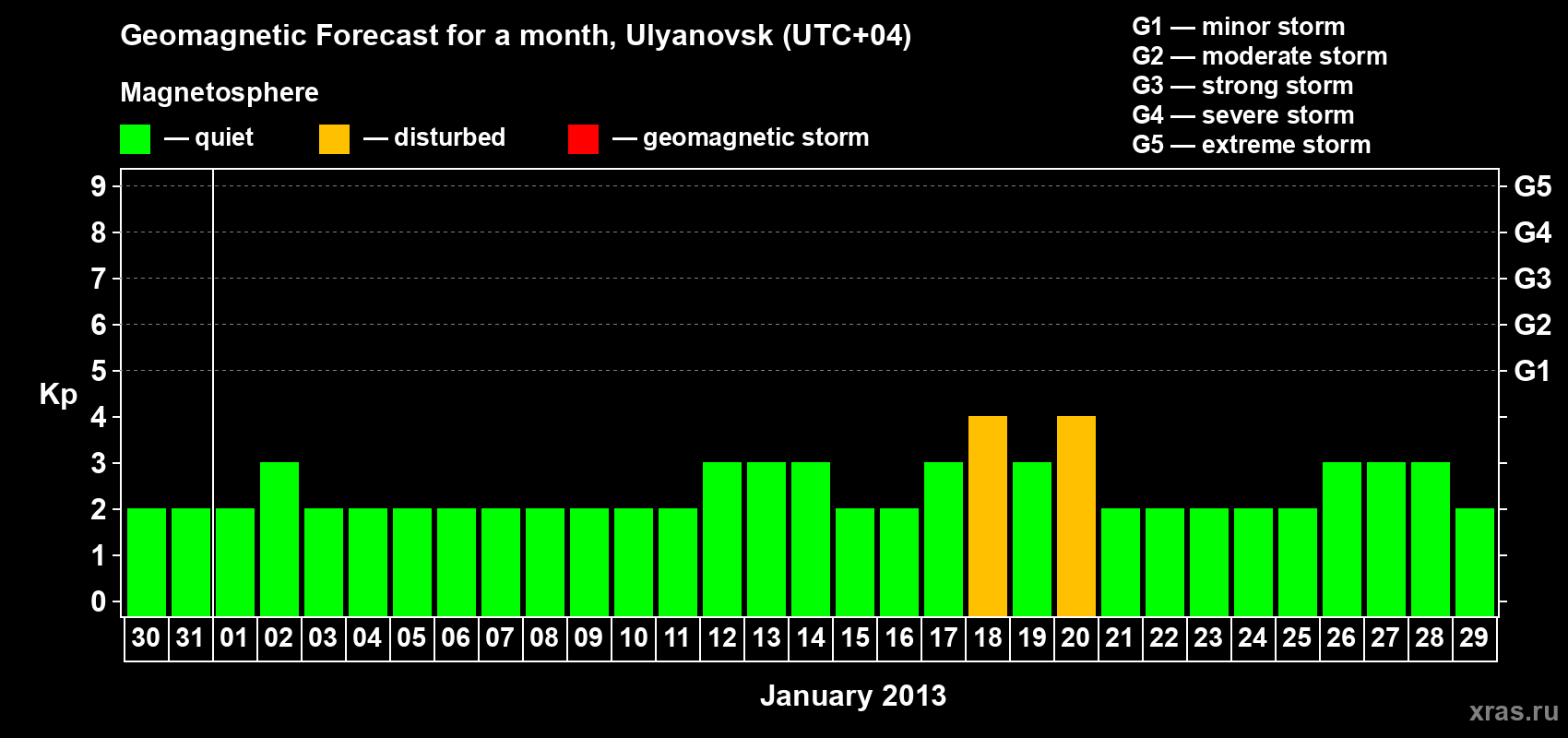Click the date label 01
Screen dimensions: 1568x738
234,638
